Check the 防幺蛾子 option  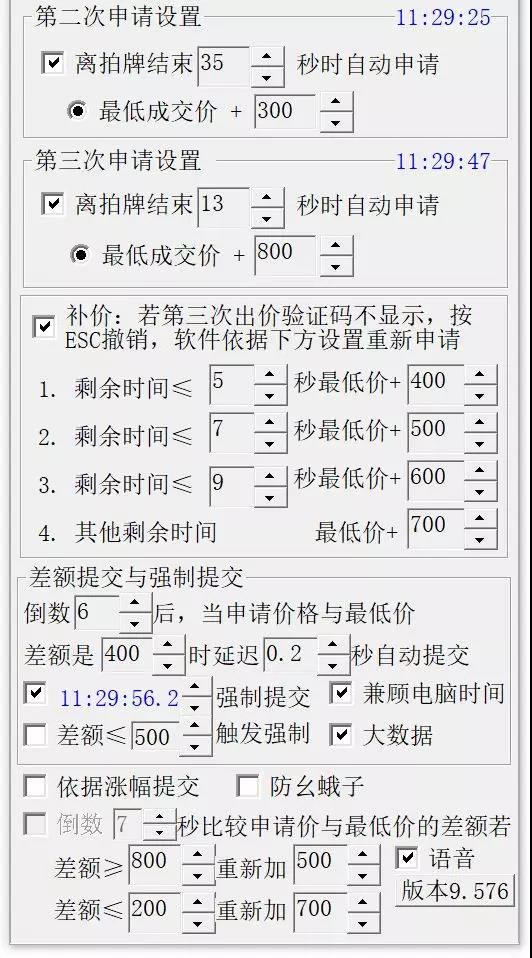248,787
